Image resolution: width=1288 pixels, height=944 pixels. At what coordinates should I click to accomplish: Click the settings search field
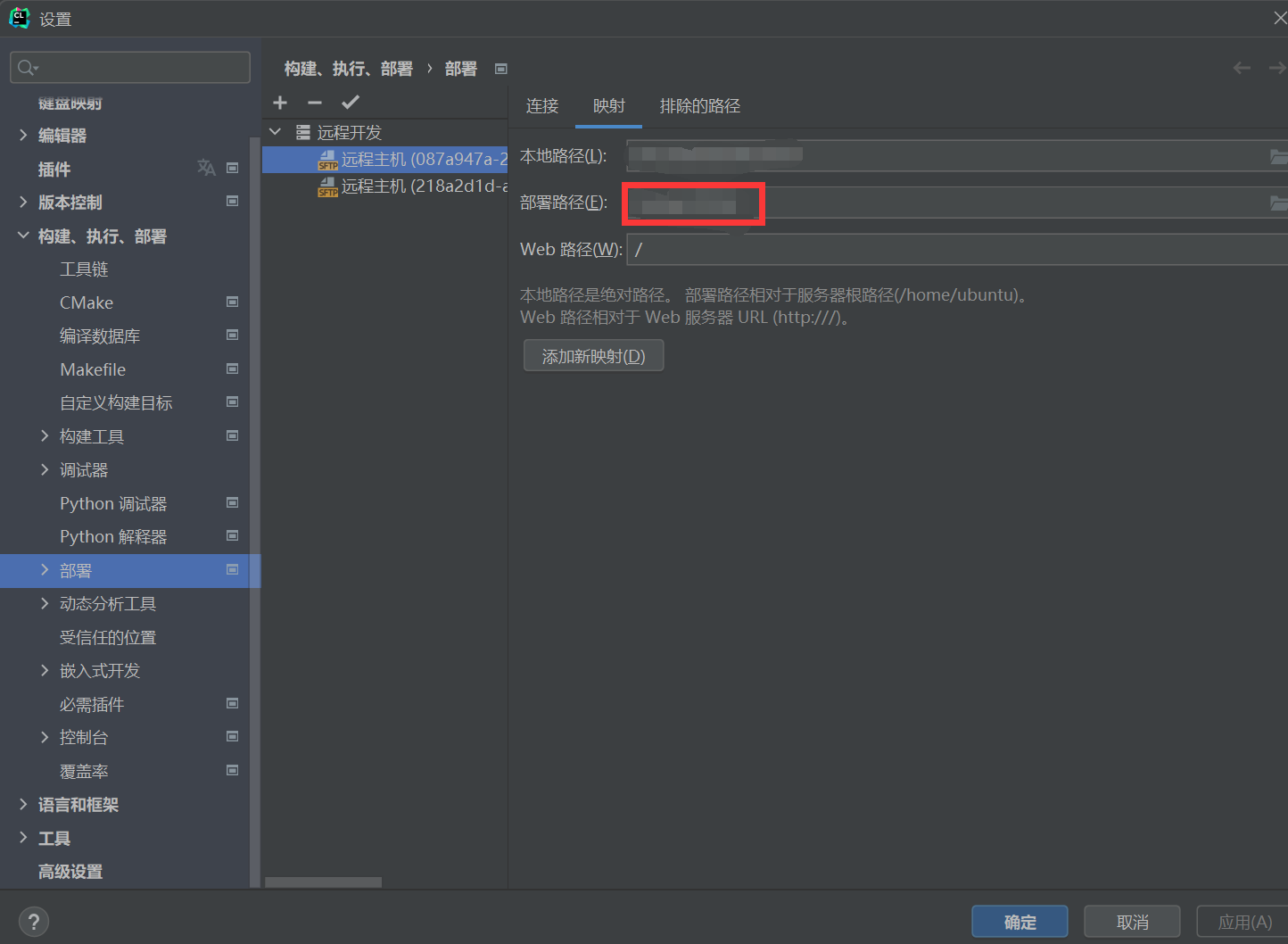click(130, 68)
